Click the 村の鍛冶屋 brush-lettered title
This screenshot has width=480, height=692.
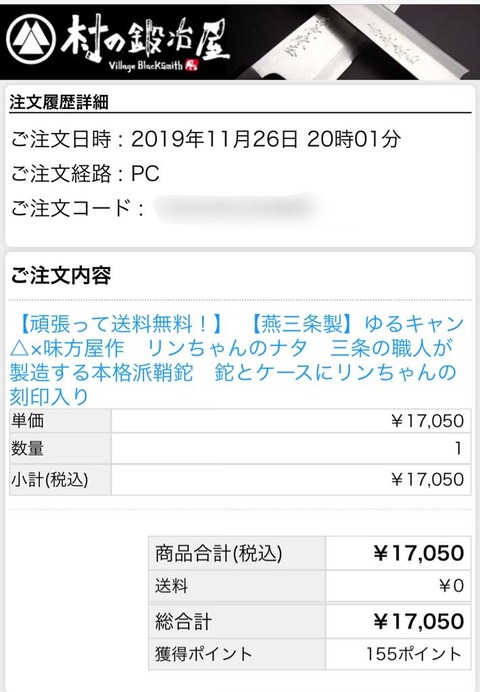(145, 39)
